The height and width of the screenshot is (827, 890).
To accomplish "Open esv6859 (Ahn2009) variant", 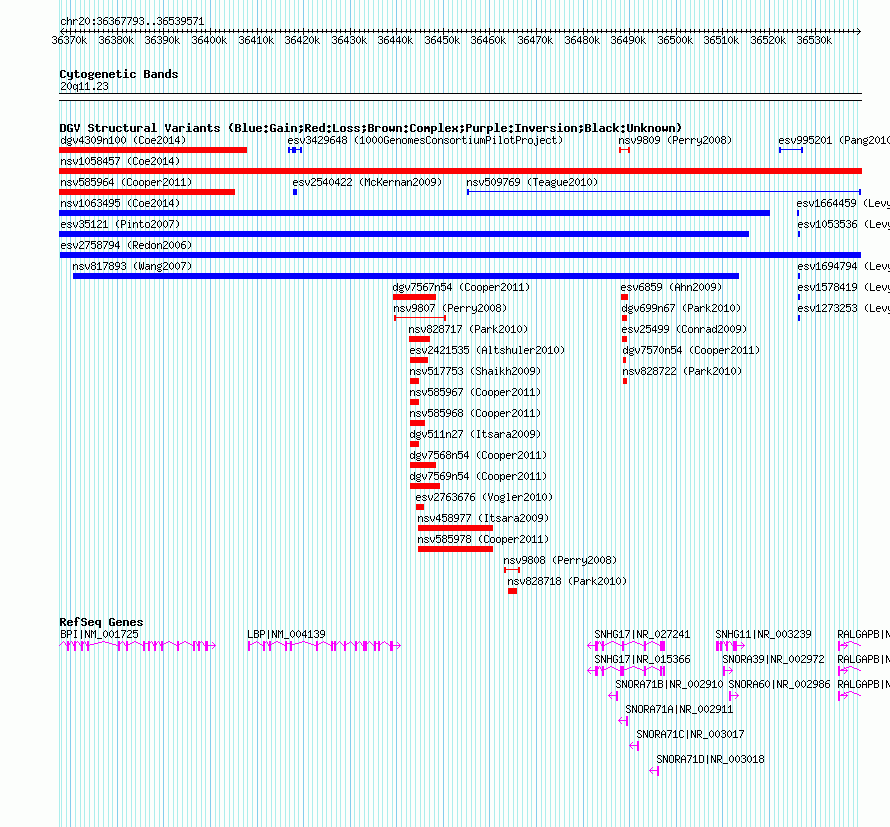I will (x=671, y=287).
